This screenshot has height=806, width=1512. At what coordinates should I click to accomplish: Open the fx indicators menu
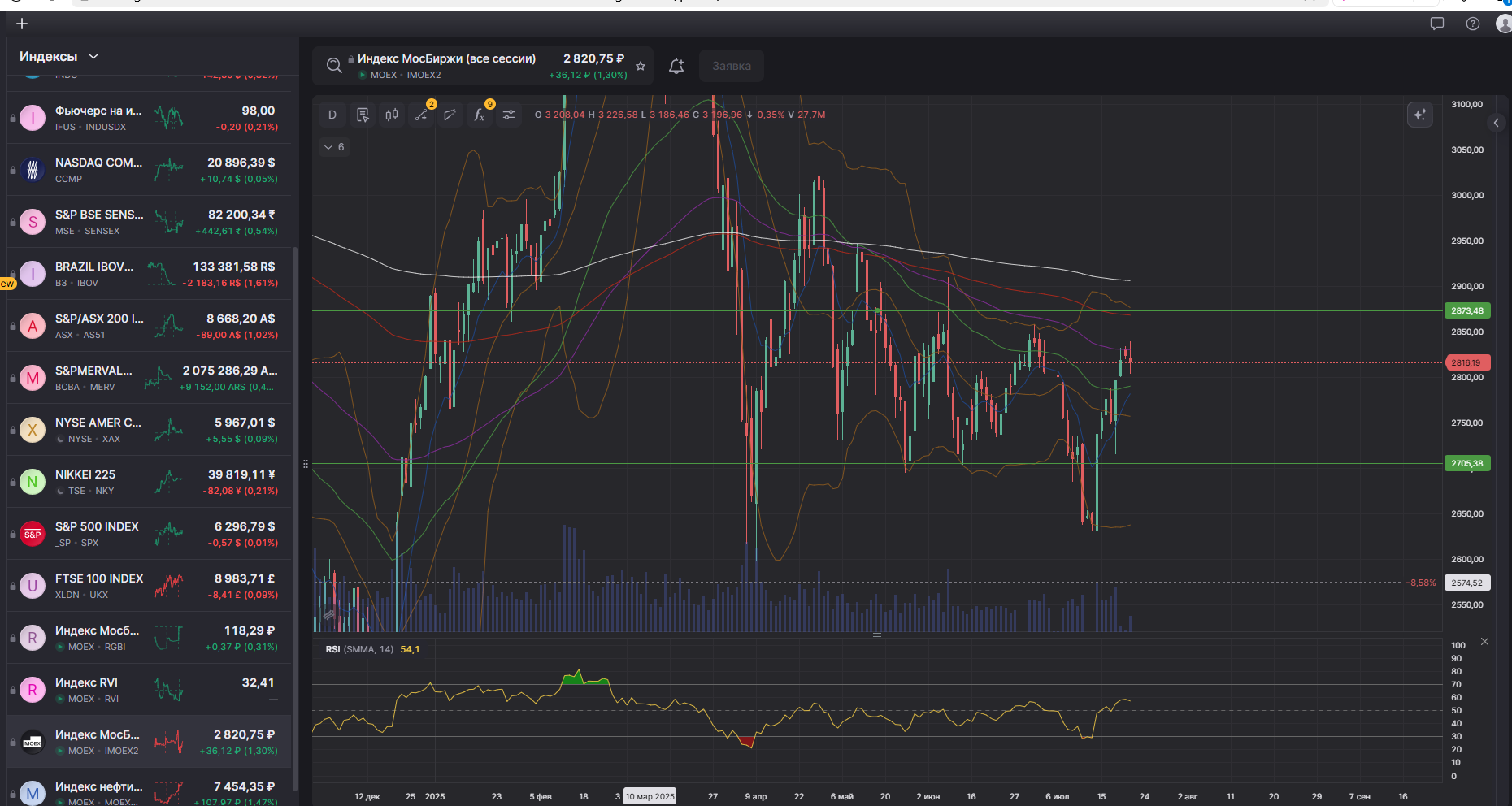(480, 115)
